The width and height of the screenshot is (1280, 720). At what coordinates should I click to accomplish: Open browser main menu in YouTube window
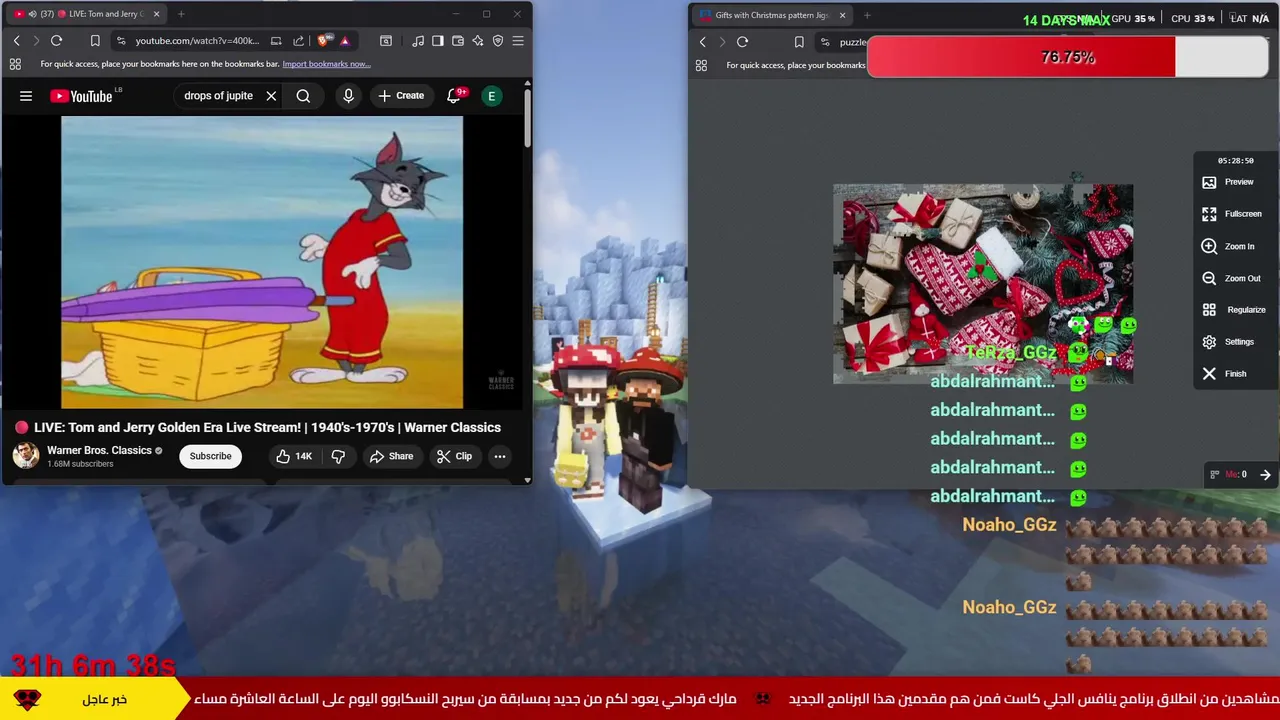tap(518, 41)
